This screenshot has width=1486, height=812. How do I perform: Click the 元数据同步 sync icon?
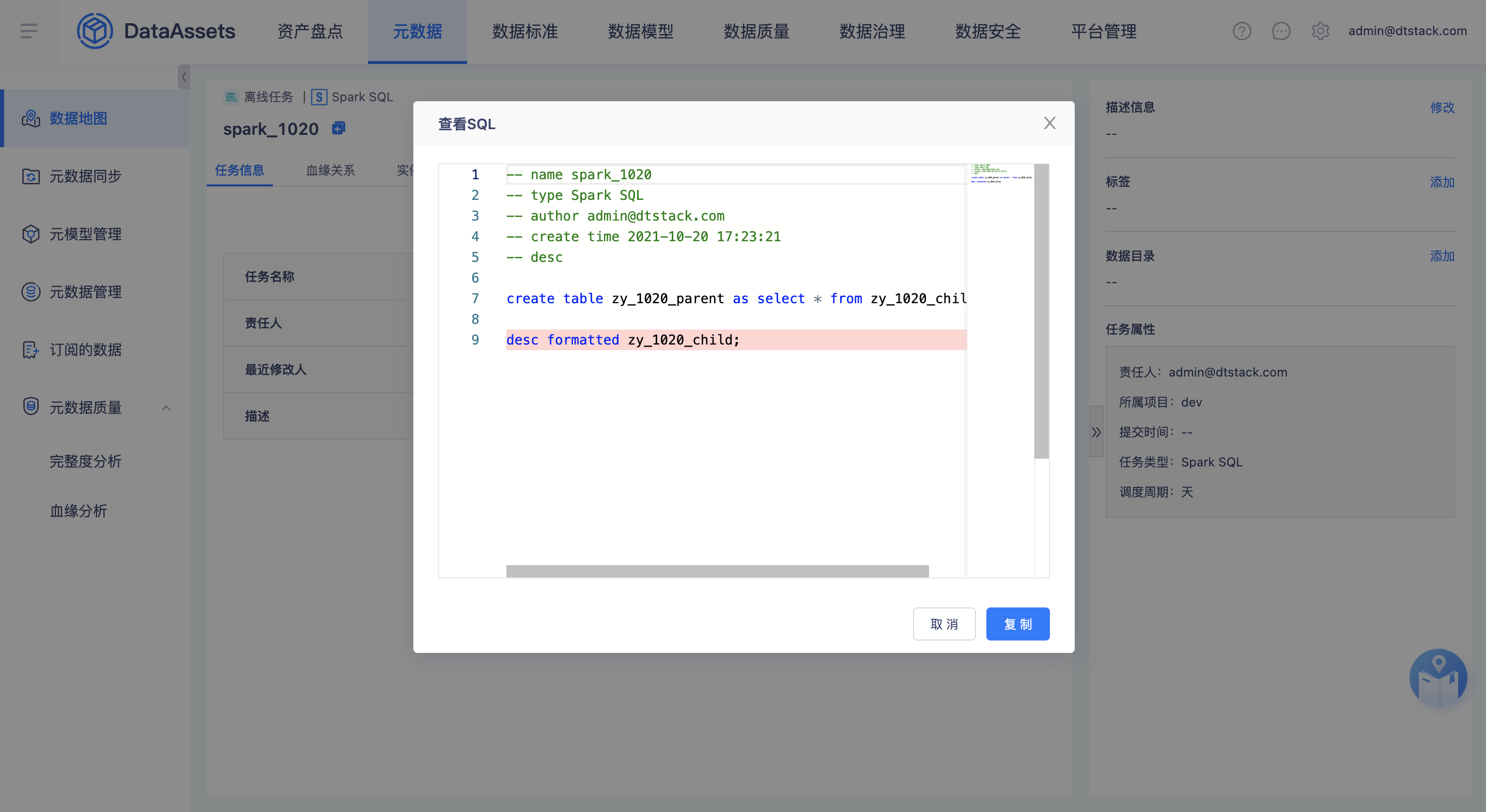pyautogui.click(x=30, y=176)
